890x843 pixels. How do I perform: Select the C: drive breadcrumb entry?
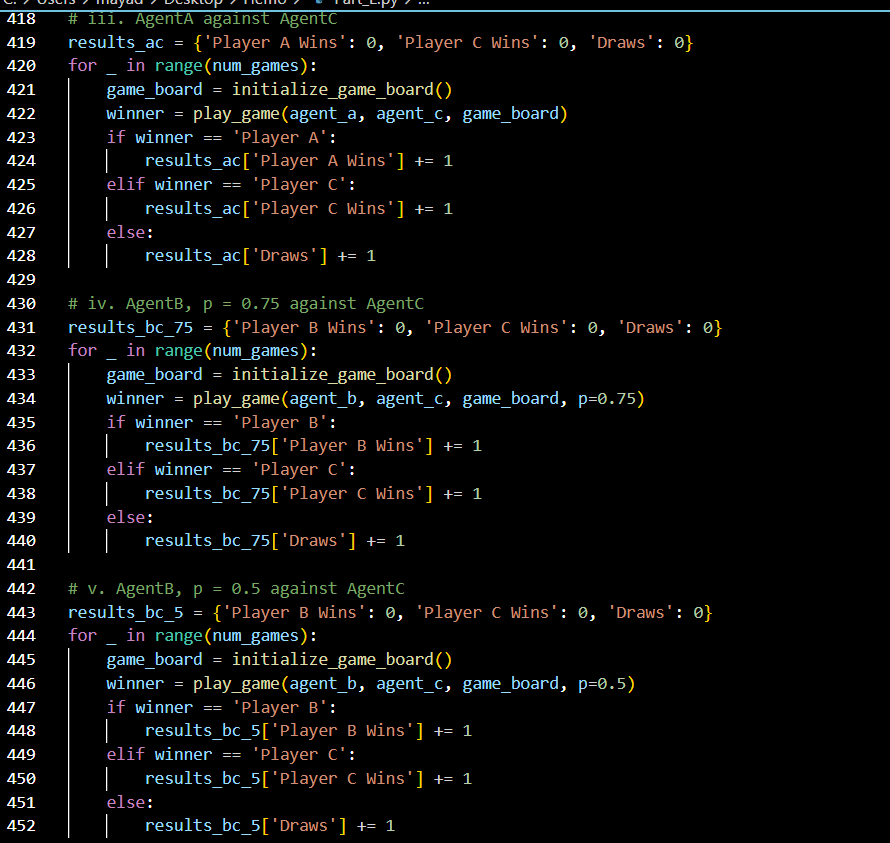pyautogui.click(x=8, y=4)
